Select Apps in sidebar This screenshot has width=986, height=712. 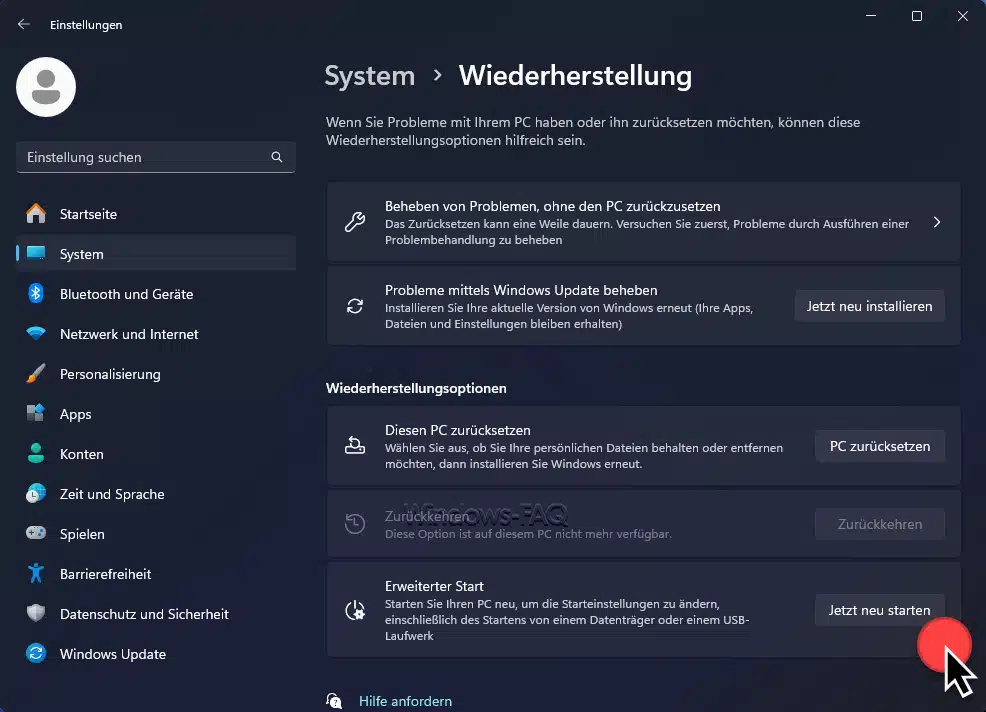pyautogui.click(x=156, y=414)
